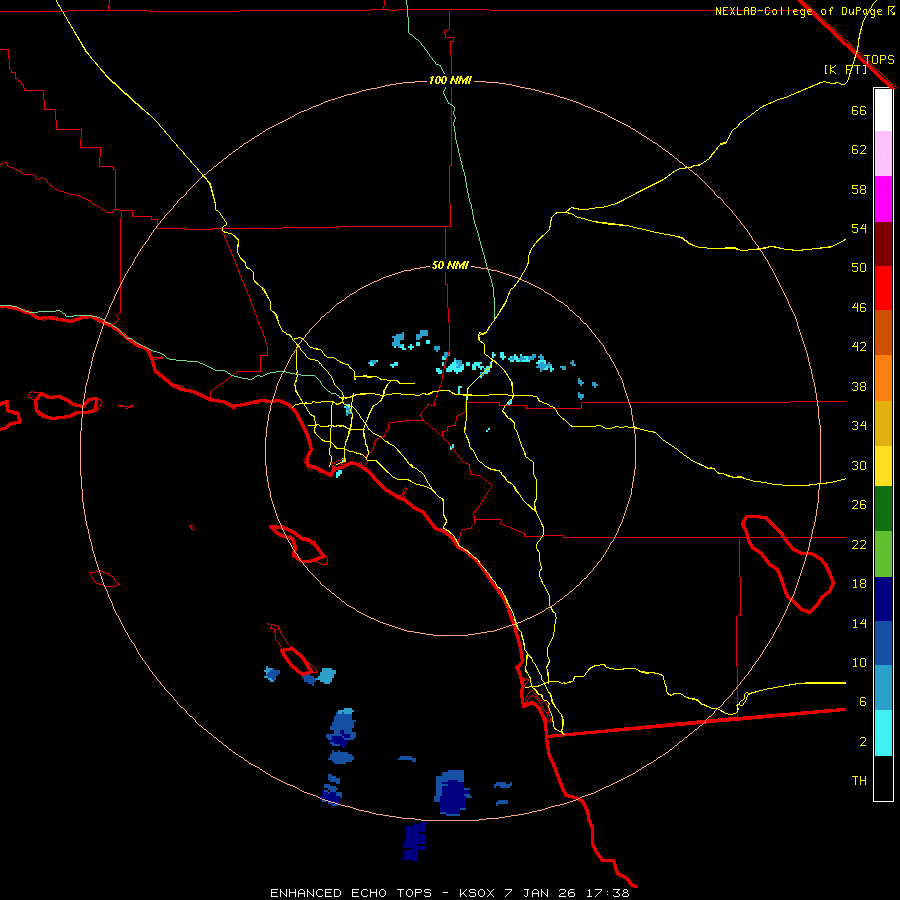The height and width of the screenshot is (900, 900).
Task: Click the 18 scale label
Action: (x=859, y=584)
